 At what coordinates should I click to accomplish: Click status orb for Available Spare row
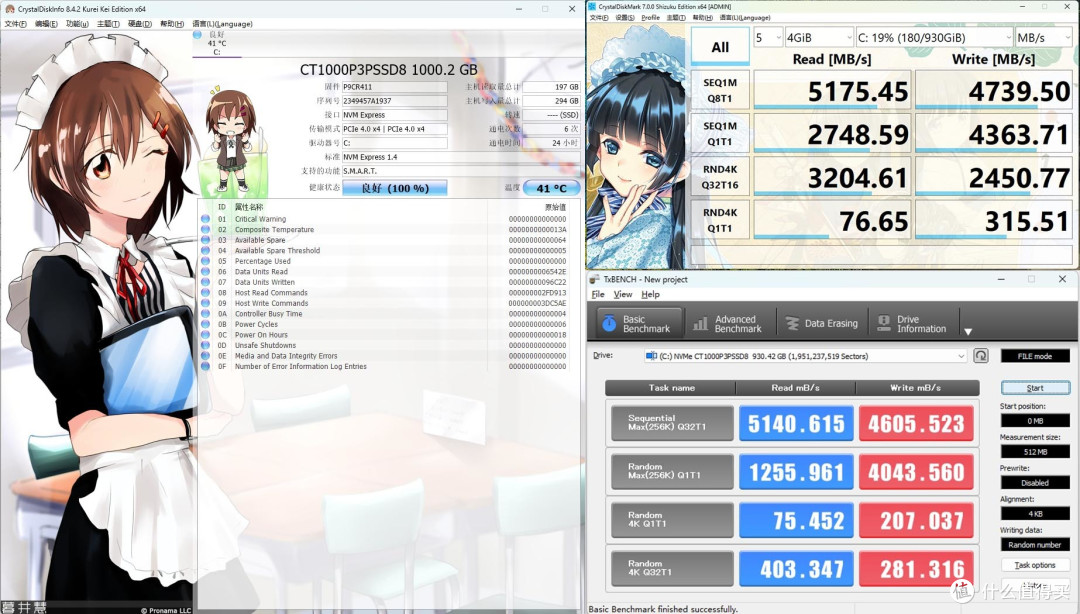(x=205, y=240)
